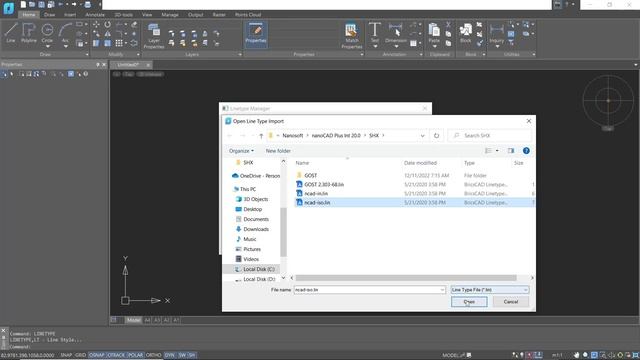640x360 pixels.
Task: Switch to the Annotate ribbon tab
Action: [95, 15]
